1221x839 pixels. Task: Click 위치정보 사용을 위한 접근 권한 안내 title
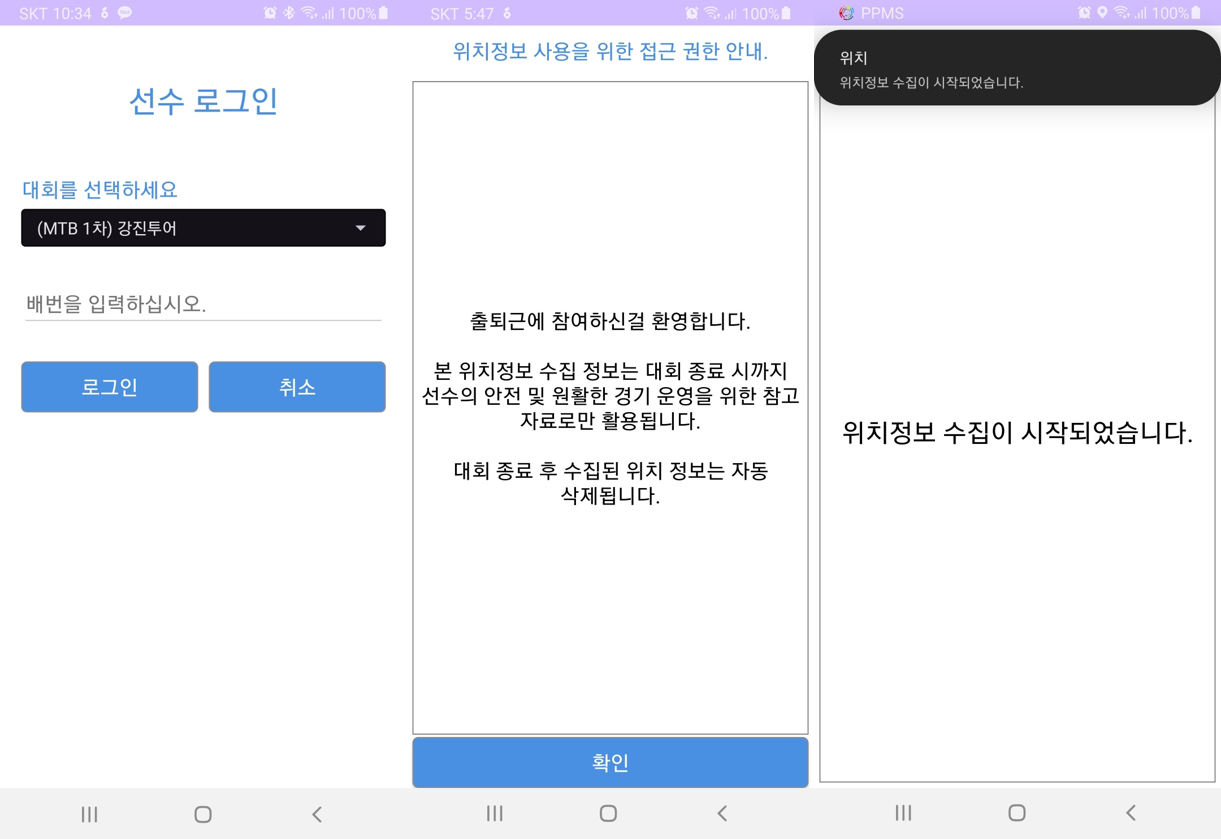[610, 52]
